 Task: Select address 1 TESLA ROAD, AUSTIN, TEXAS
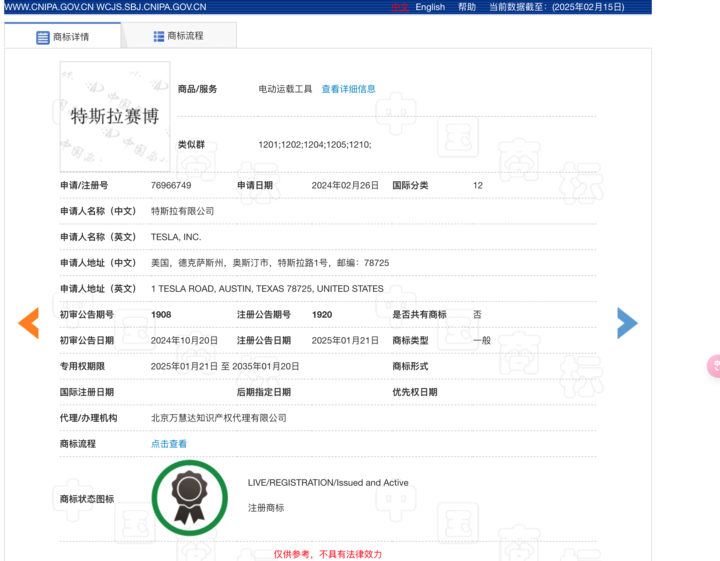tap(267, 289)
